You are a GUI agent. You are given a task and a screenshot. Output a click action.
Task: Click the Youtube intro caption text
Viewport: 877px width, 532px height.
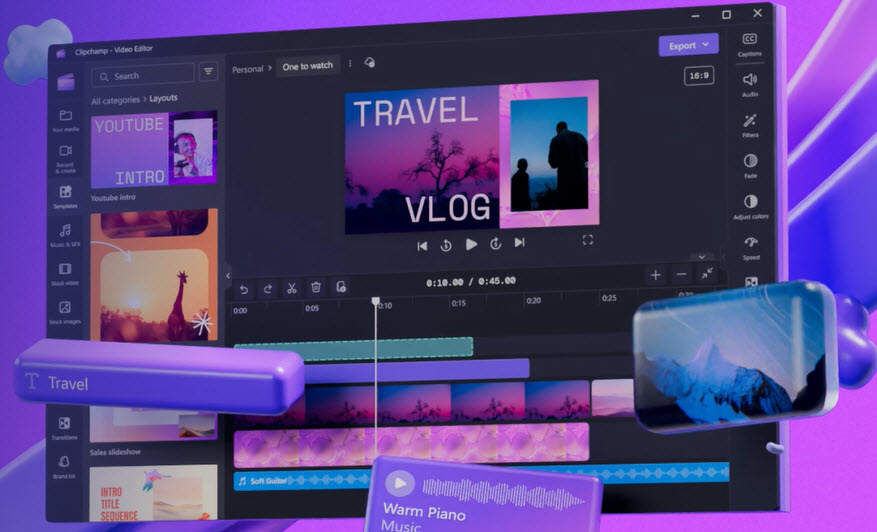click(x=113, y=197)
